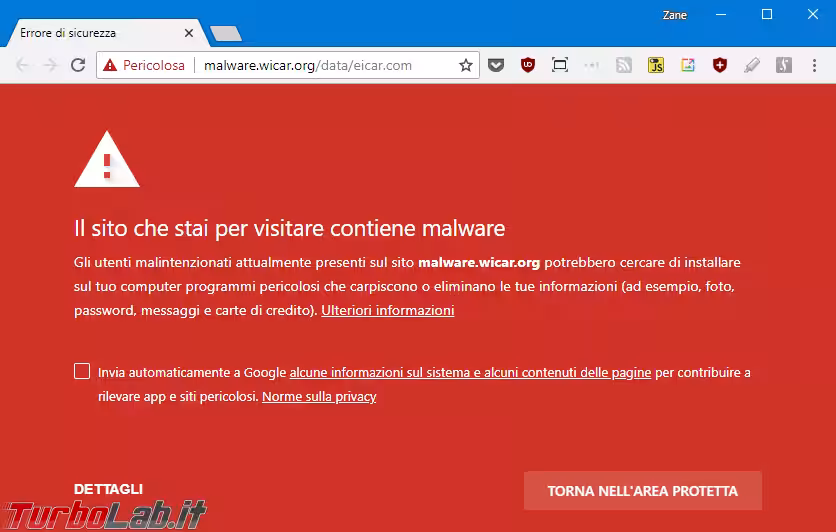Minimize the Chrome window

point(721,14)
